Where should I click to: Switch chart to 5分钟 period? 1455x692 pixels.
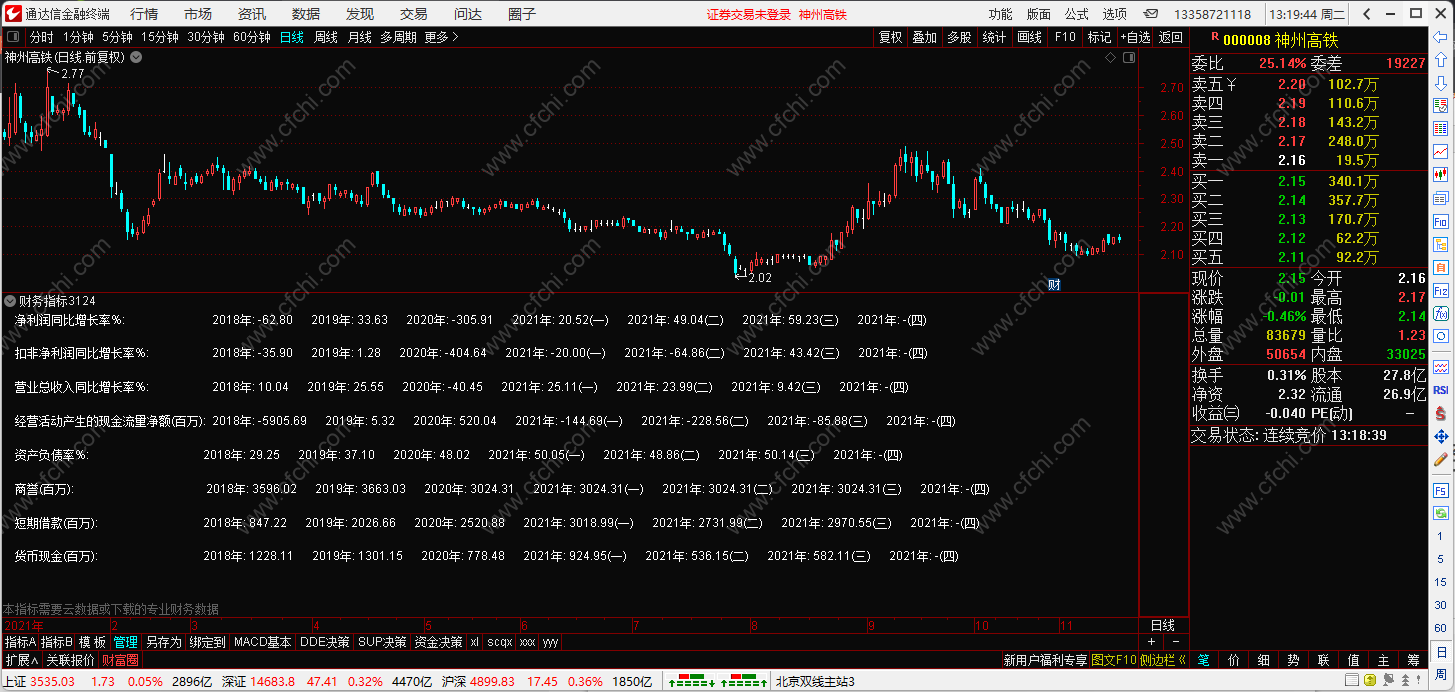tap(117, 37)
